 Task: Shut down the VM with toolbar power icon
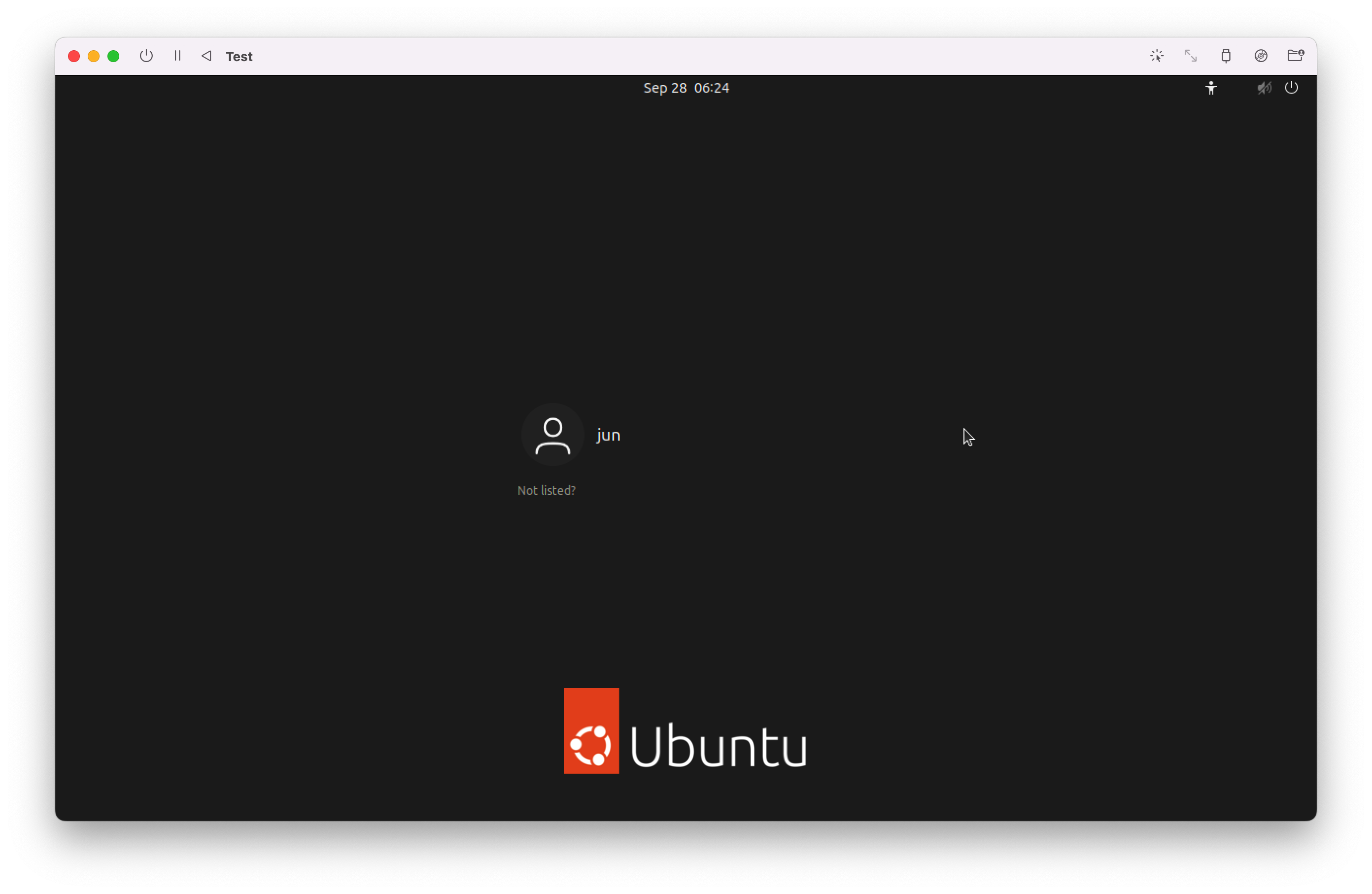(146, 56)
